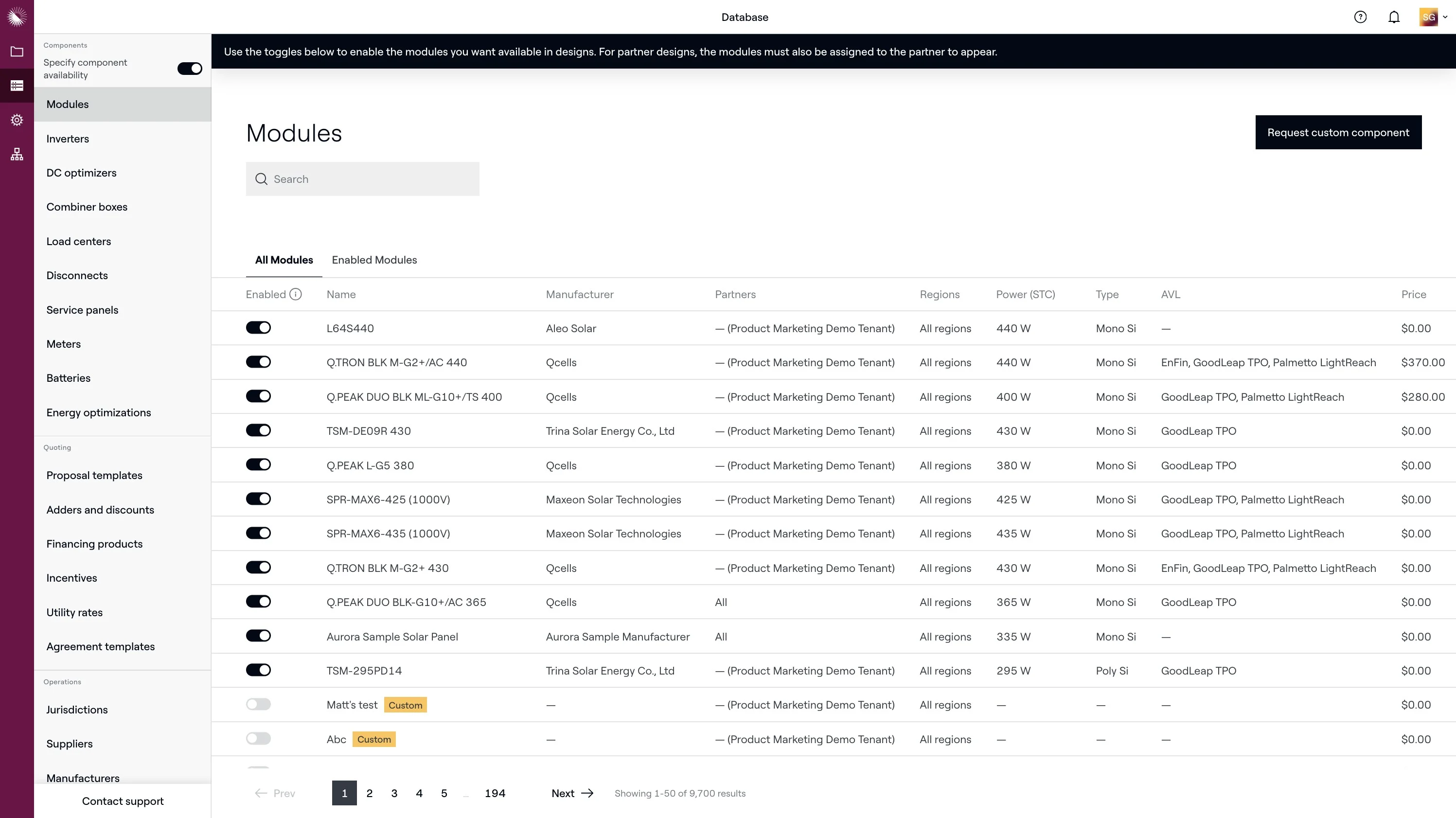Click the organization hierarchy icon in rail
The image size is (1456, 818).
point(17,154)
